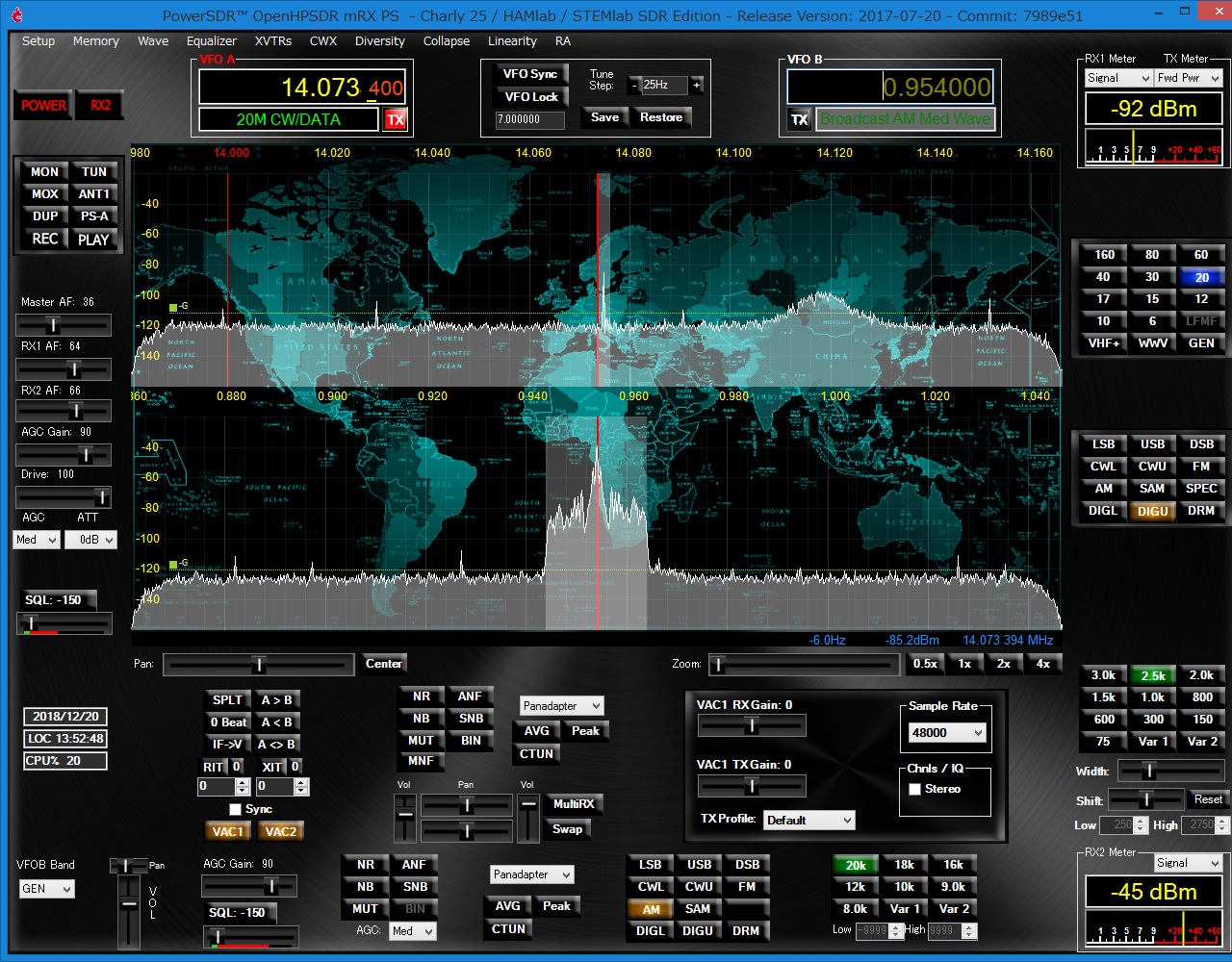Click the Restore button
1232x962 pixels.
click(x=661, y=117)
